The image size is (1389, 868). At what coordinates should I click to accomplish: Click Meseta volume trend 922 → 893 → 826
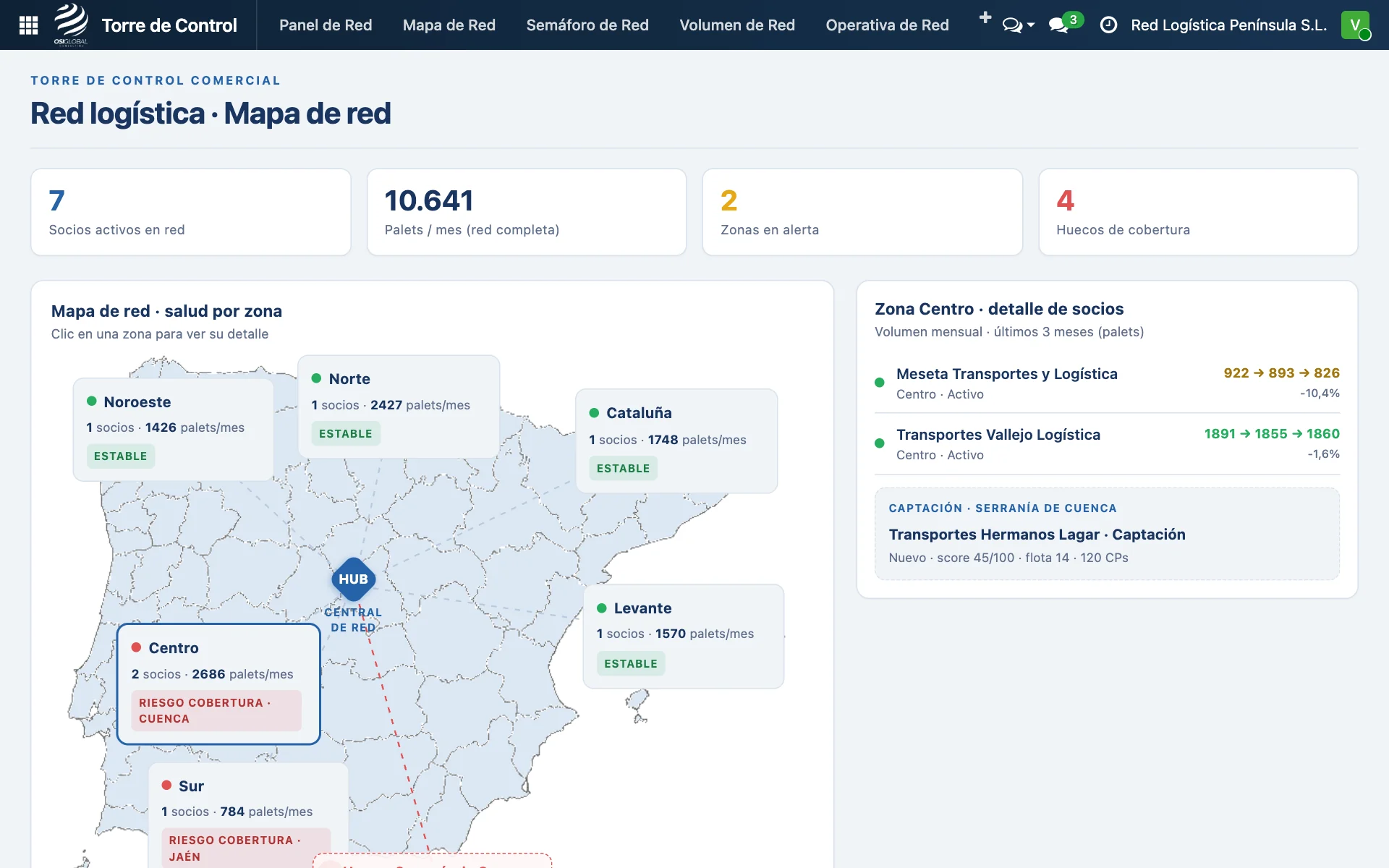click(1281, 373)
